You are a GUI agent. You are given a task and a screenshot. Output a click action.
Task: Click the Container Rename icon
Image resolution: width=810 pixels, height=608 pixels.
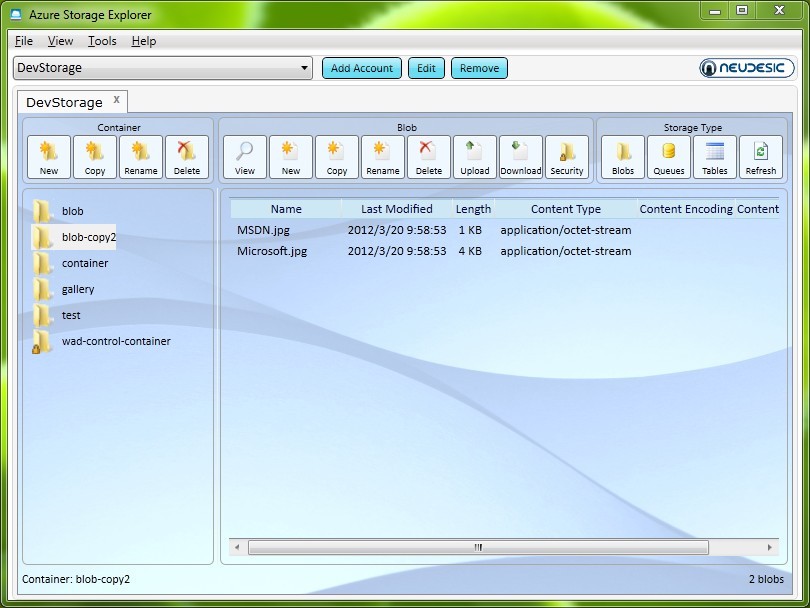point(141,157)
